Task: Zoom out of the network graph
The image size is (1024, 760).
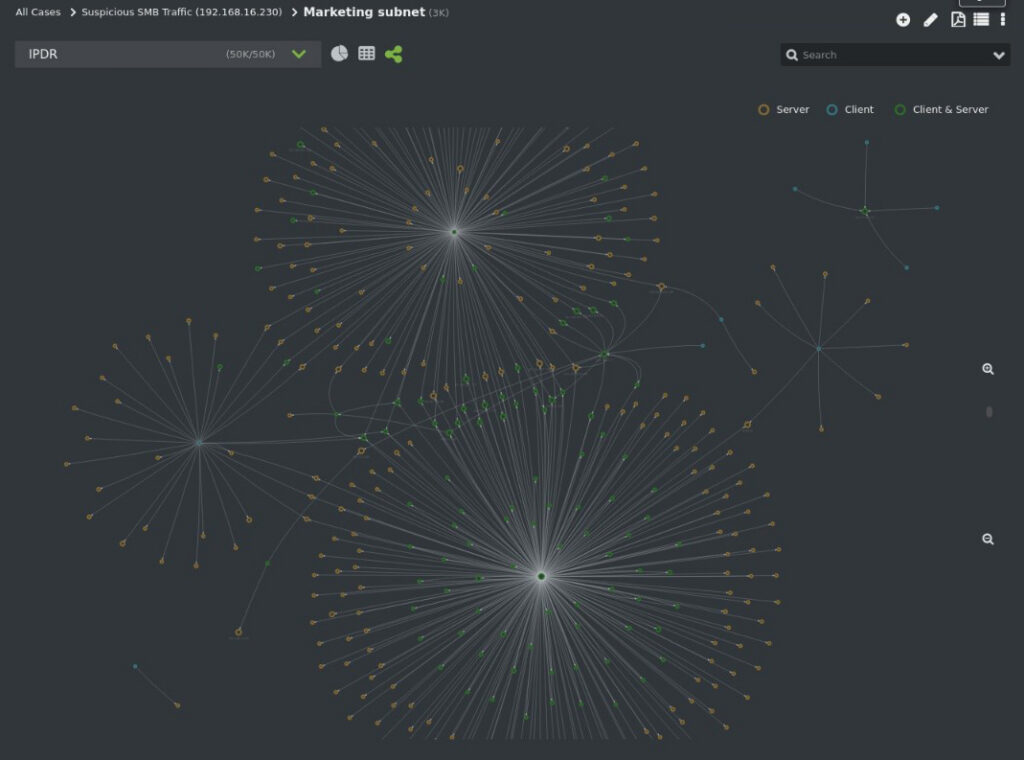Action: (x=988, y=539)
